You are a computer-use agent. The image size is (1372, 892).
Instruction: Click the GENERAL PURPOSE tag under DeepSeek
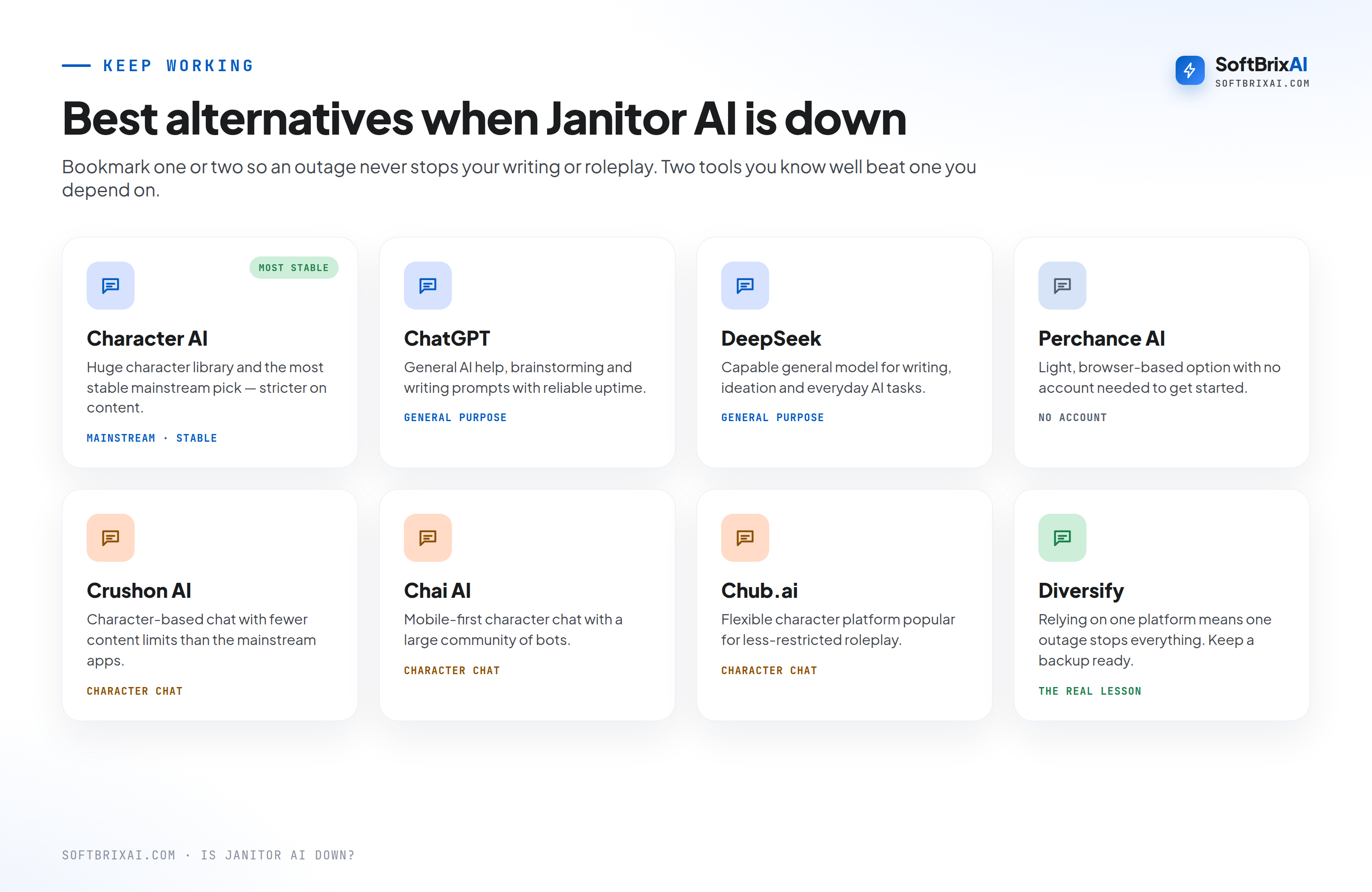[773, 417]
